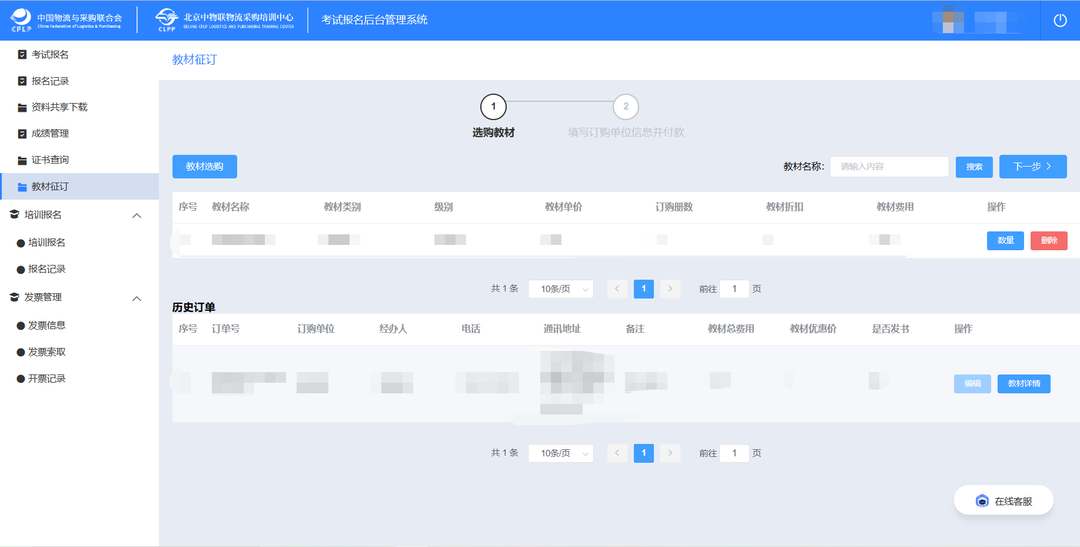Click the 数量 button in textbook row
Image resolution: width=1080 pixels, height=547 pixels.
click(1005, 240)
